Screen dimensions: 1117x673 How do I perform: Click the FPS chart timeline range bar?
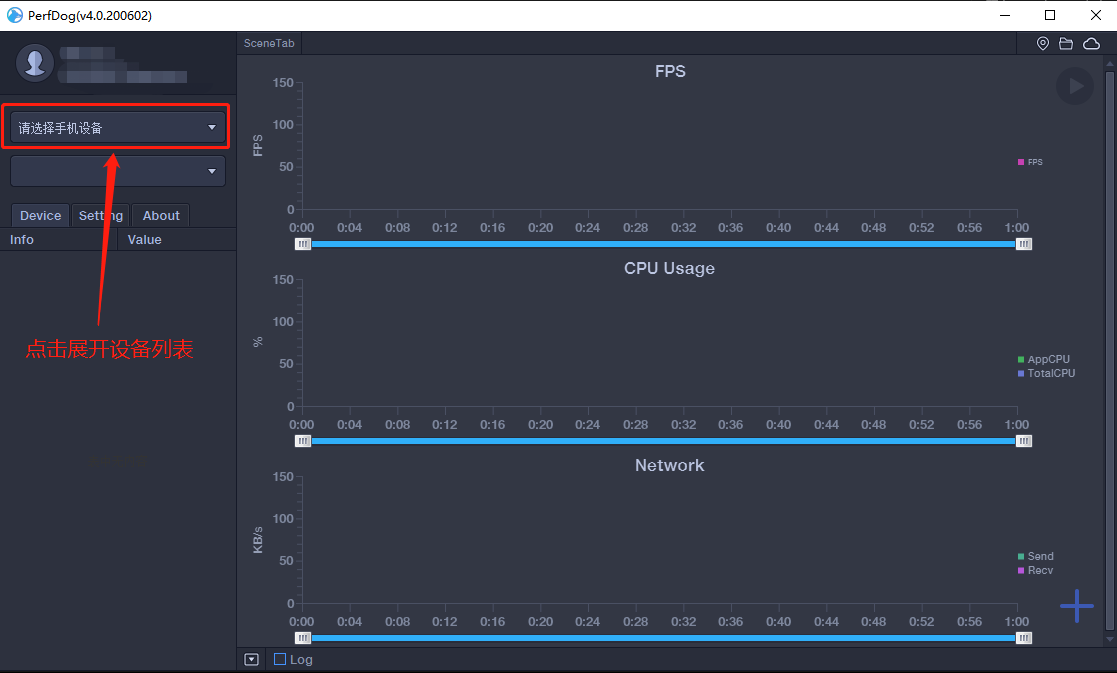point(663,244)
